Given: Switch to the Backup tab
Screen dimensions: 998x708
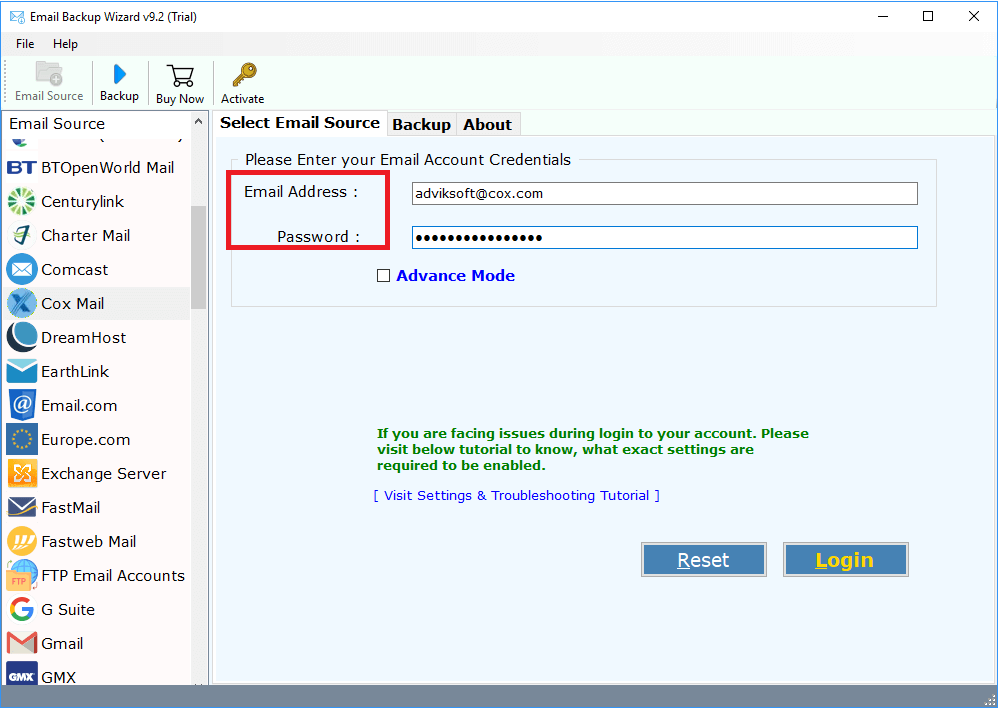Looking at the screenshot, I should click(x=421, y=125).
